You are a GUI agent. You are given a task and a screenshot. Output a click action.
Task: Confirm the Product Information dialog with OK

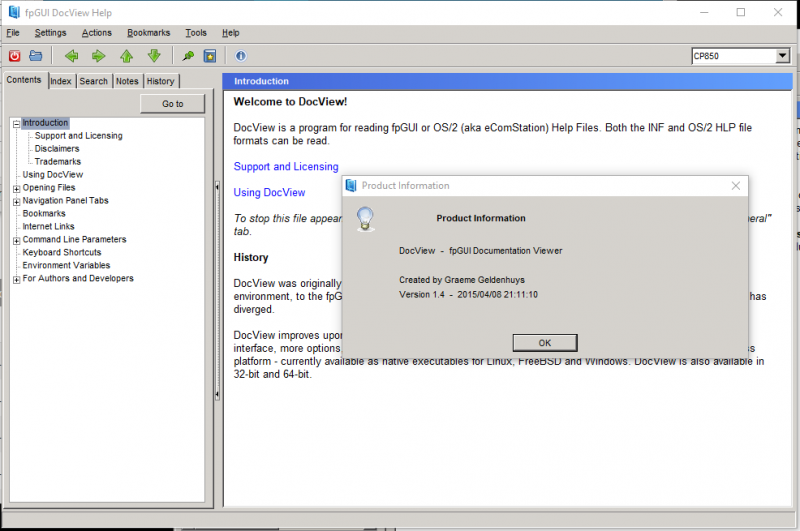tap(545, 343)
